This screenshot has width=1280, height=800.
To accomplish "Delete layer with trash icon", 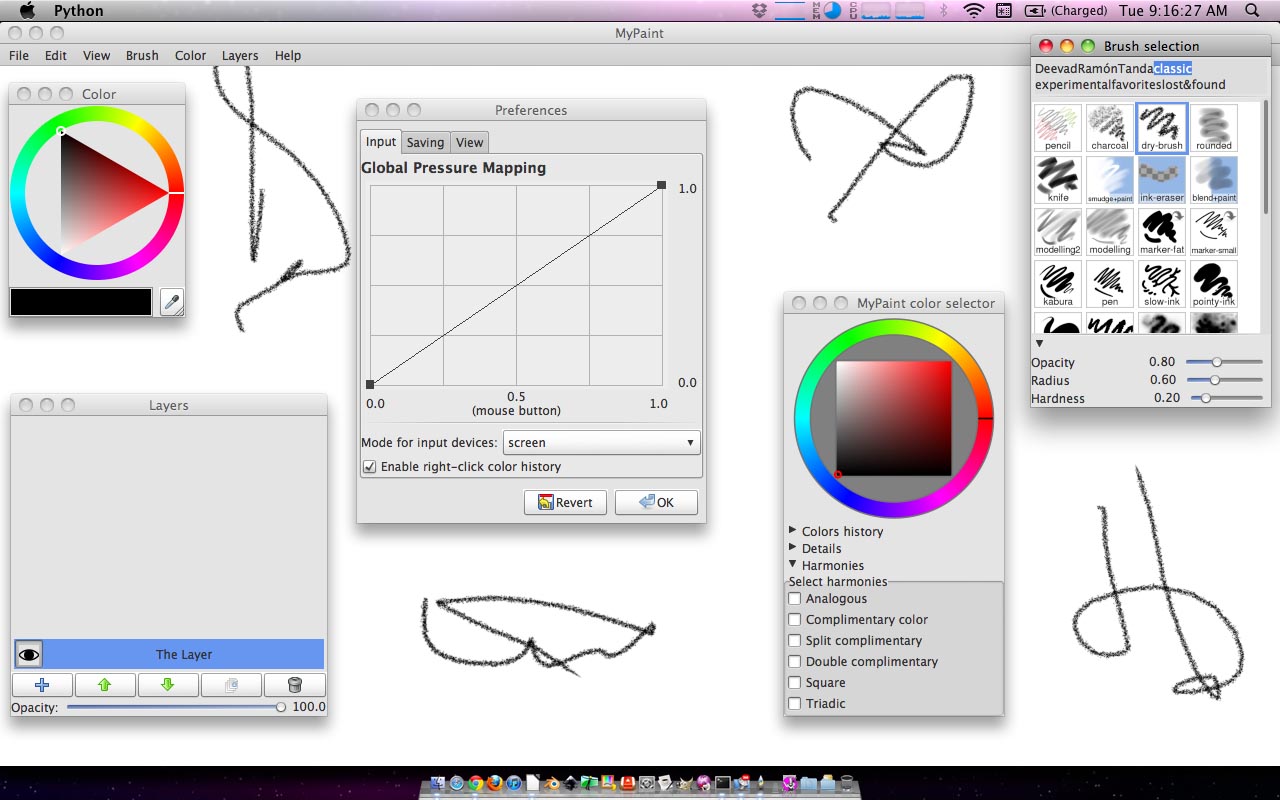I will click(294, 685).
